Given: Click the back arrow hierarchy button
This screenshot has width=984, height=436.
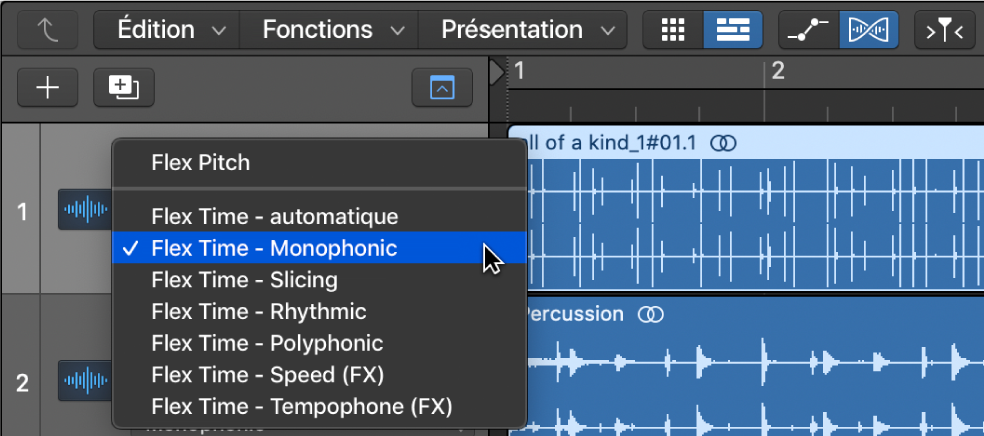Looking at the screenshot, I should 48,29.
